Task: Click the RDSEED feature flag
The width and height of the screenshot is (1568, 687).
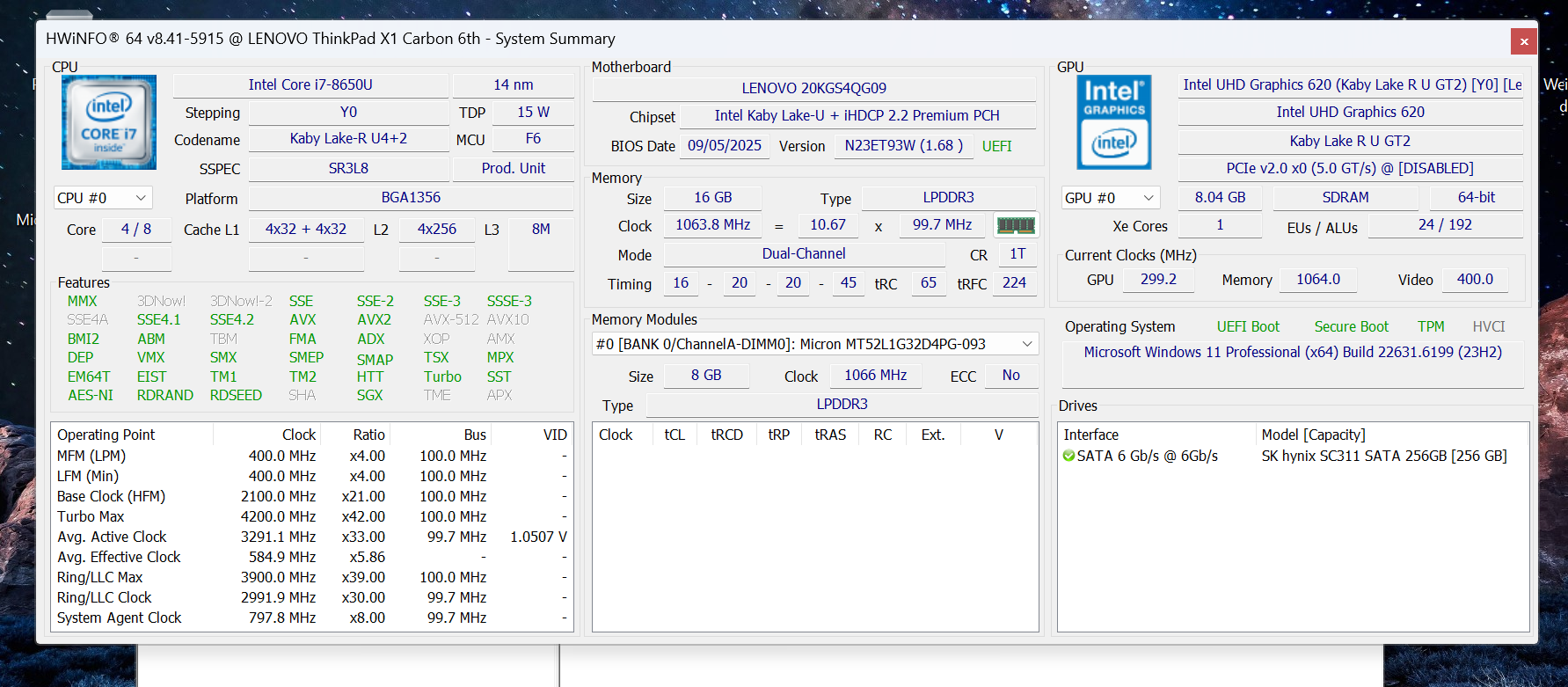Action: tap(236, 396)
